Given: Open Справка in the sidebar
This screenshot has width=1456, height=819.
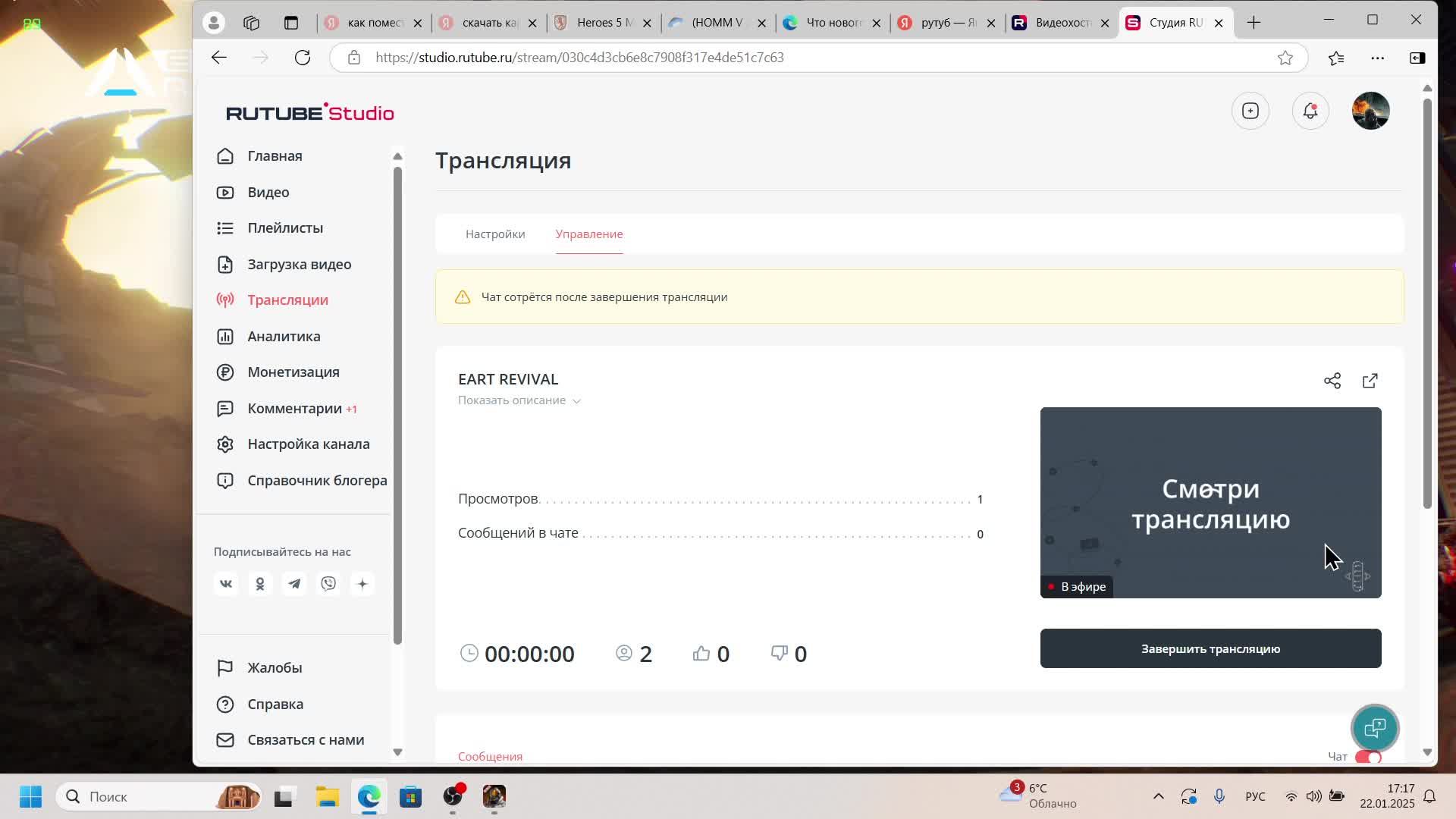Looking at the screenshot, I should point(260,704).
